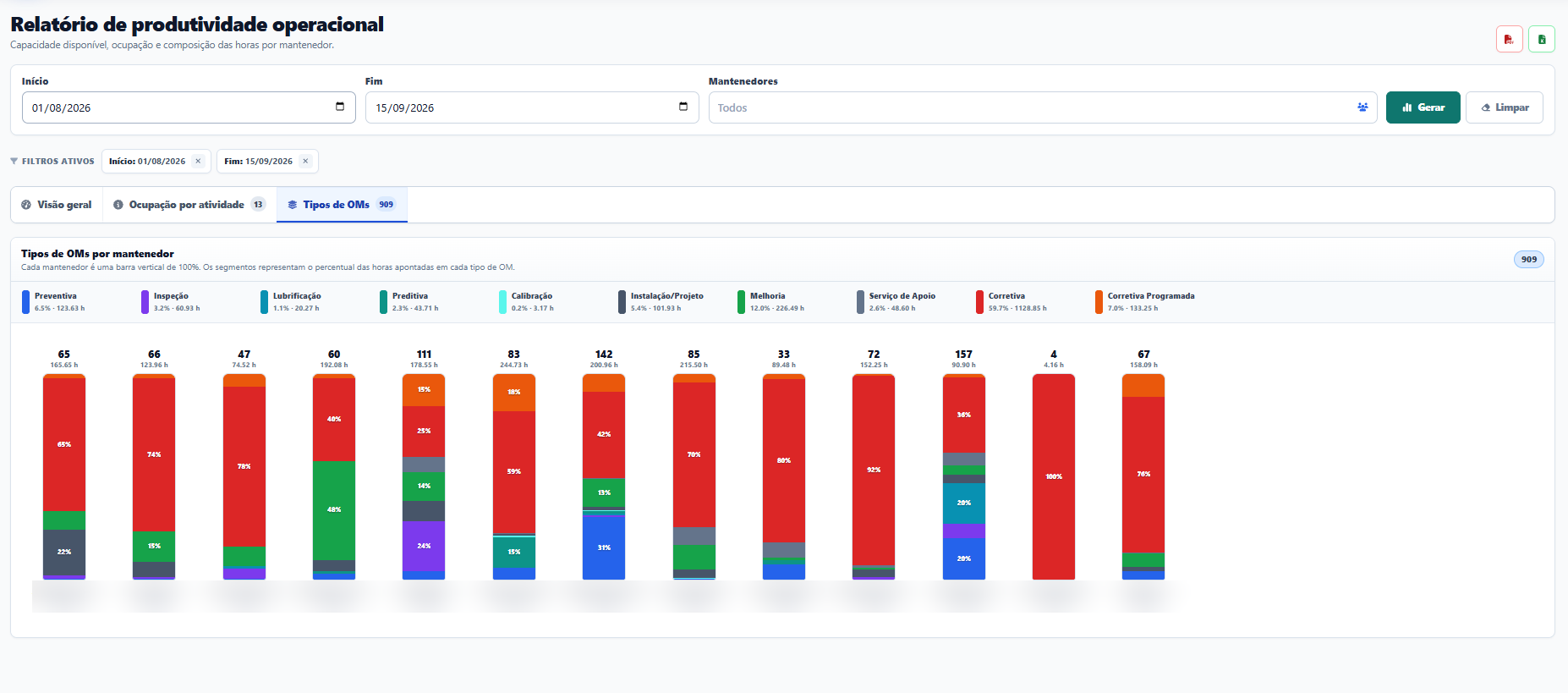Click the '200.96 h' total label
The image size is (1568, 693).
[604, 366]
